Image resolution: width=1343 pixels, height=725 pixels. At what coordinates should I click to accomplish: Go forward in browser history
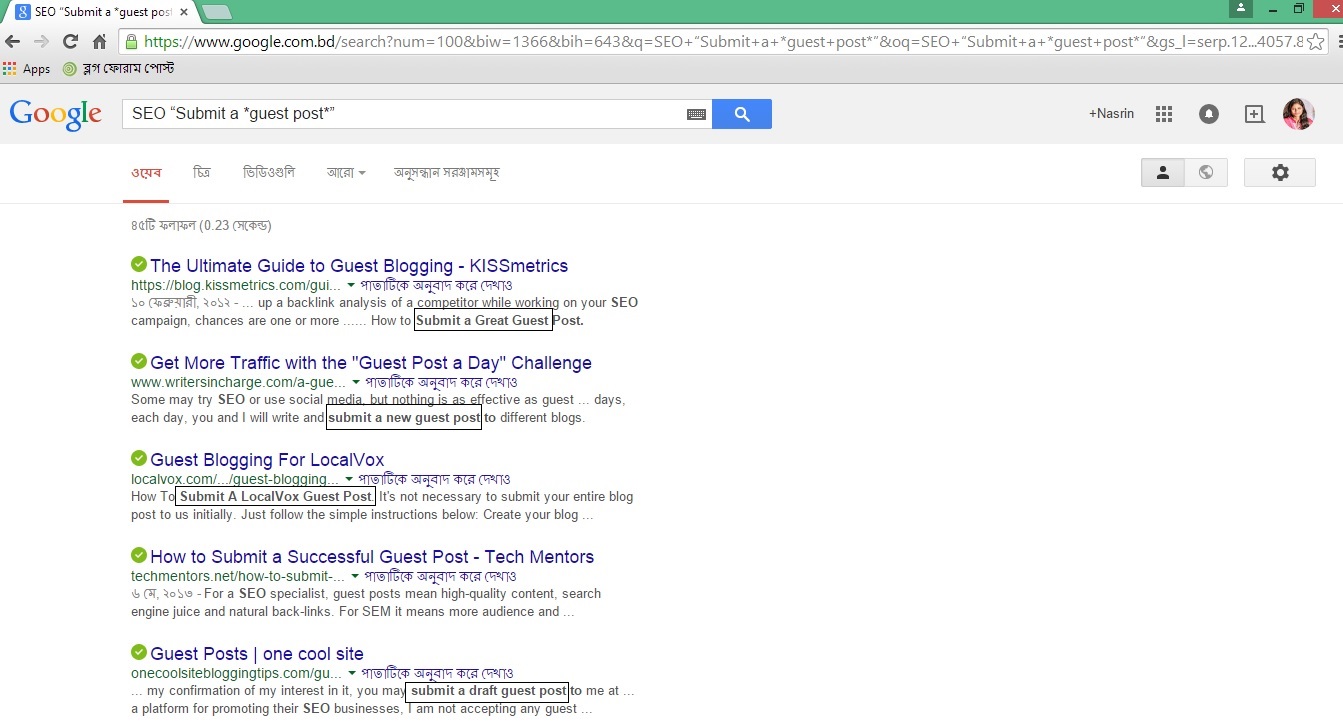point(41,42)
